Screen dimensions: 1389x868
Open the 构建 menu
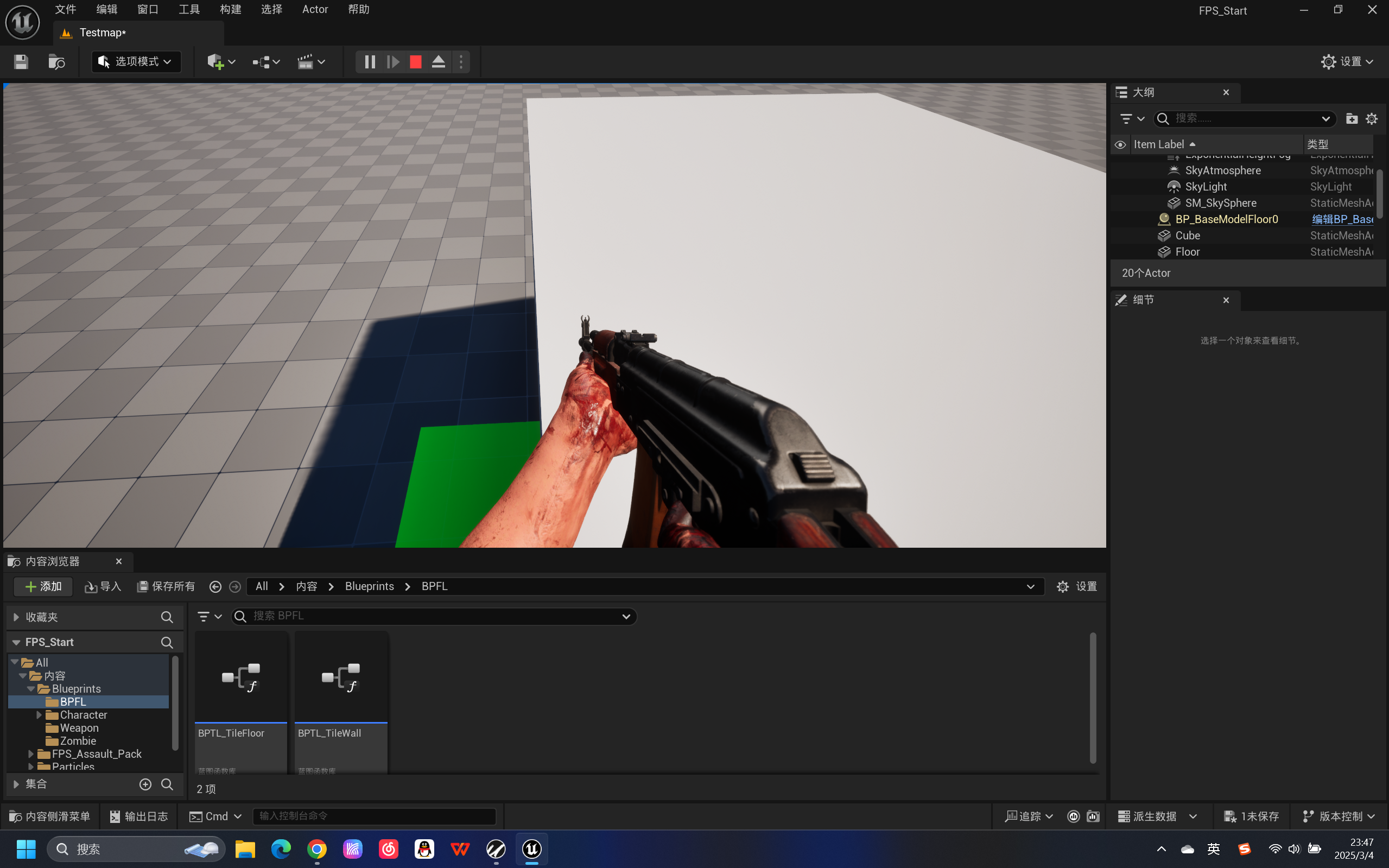pyautogui.click(x=230, y=9)
